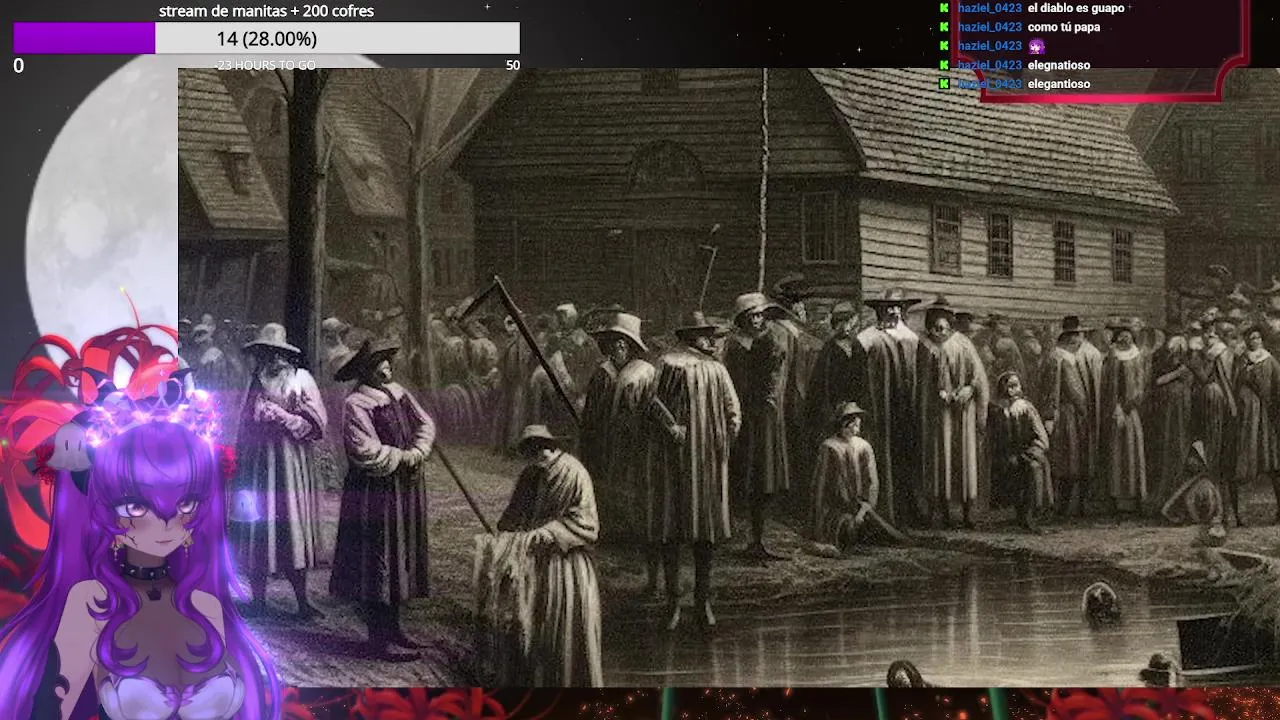Viewport: 1280px width, 720px height.
Task: Click the chat message "elegnatioso"
Action: coord(1059,65)
